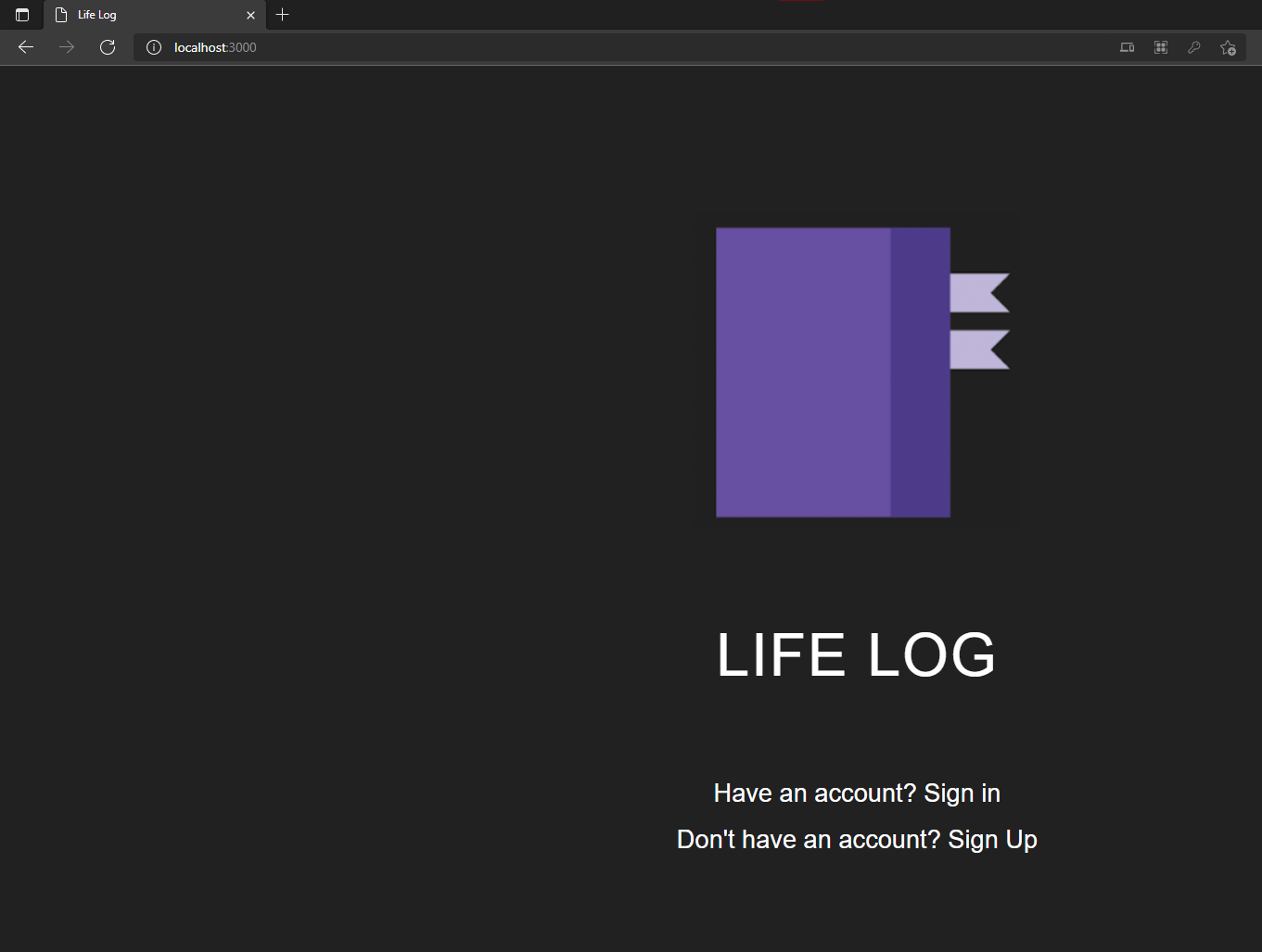Open the workspaces grid icon
The height and width of the screenshot is (952, 1262).
tap(1160, 47)
